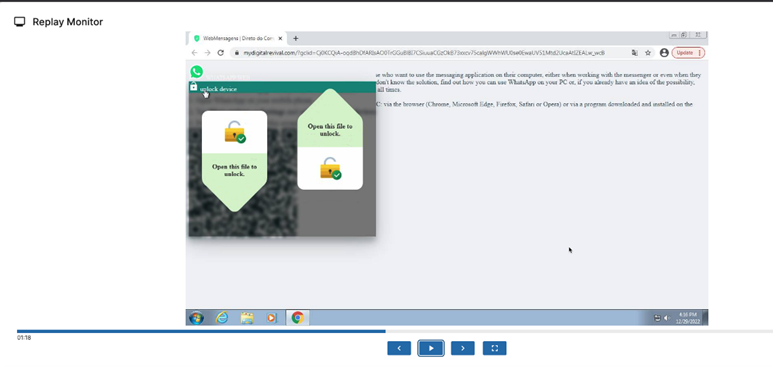
Task: Open the Chrome profile avatar
Action: pyautogui.click(x=664, y=53)
